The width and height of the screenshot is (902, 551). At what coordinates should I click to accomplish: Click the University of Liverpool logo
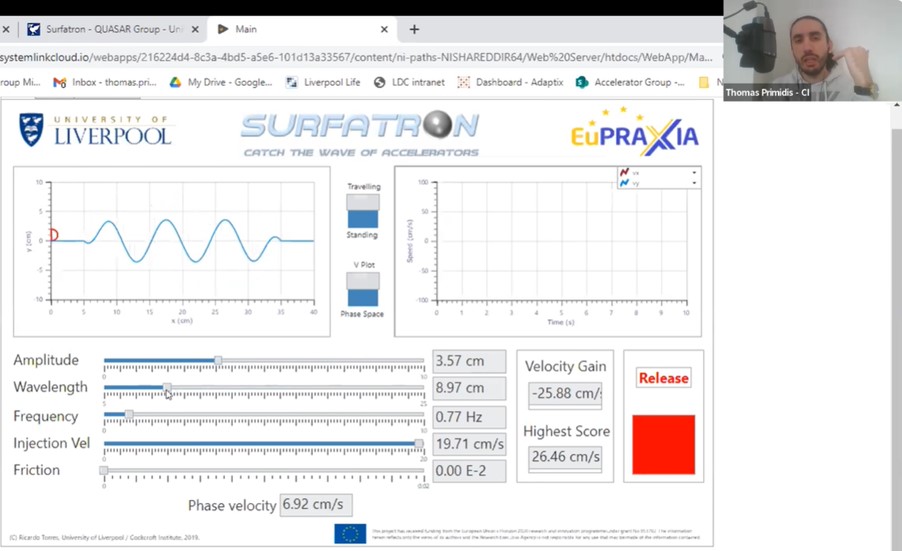click(x=95, y=129)
